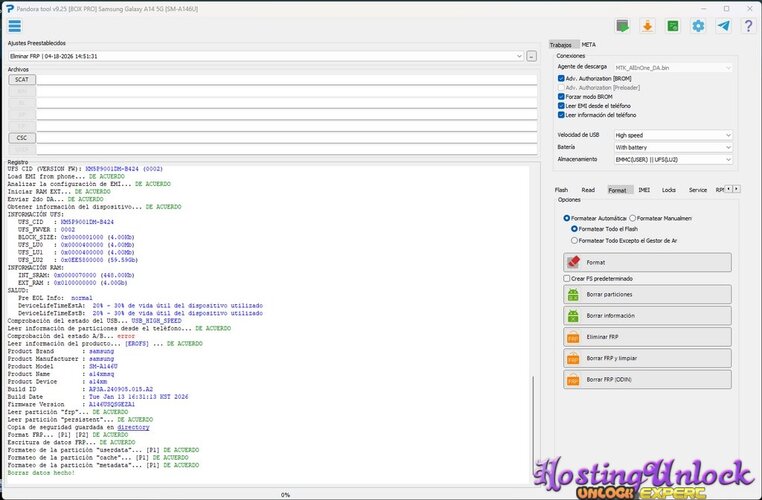The height and width of the screenshot is (500, 762).
Task: Click Borrar particiones button
Action: [647, 294]
